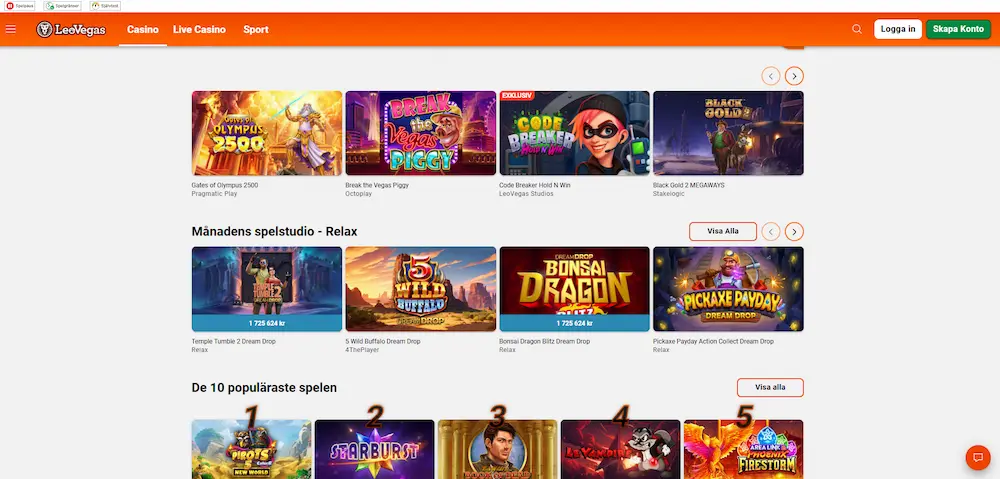This screenshot has height=479, width=1000.
Task: Click the Octoplay provider text
Action: coord(358,194)
